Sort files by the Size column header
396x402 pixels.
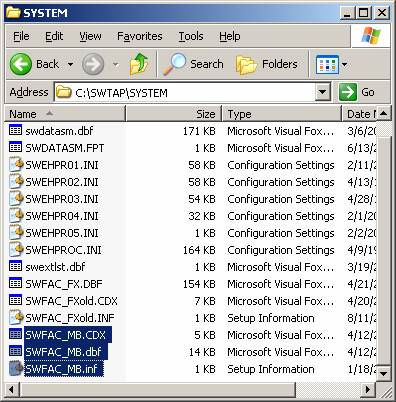click(174, 114)
